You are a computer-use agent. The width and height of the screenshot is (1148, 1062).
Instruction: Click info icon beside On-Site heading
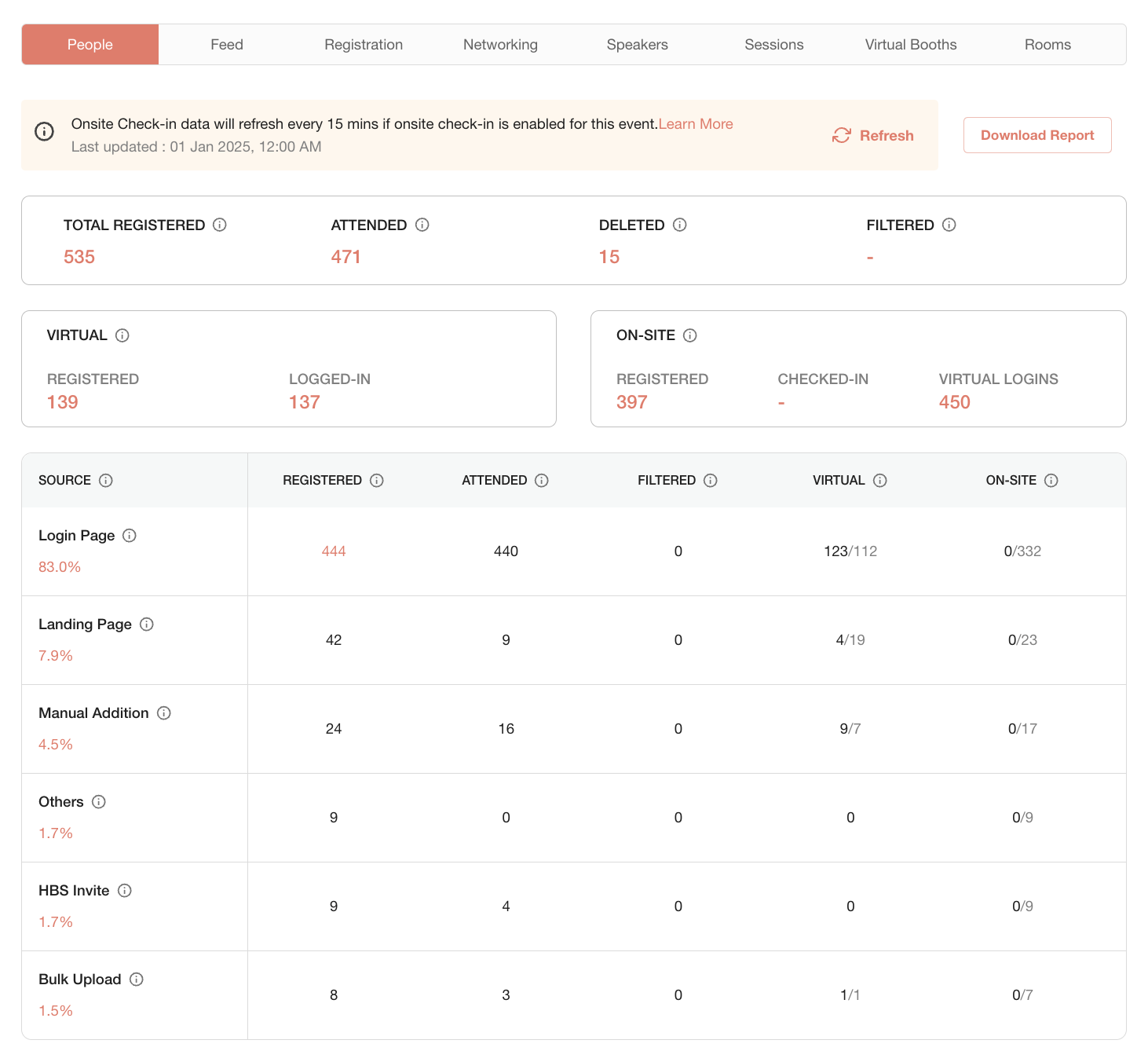click(690, 335)
